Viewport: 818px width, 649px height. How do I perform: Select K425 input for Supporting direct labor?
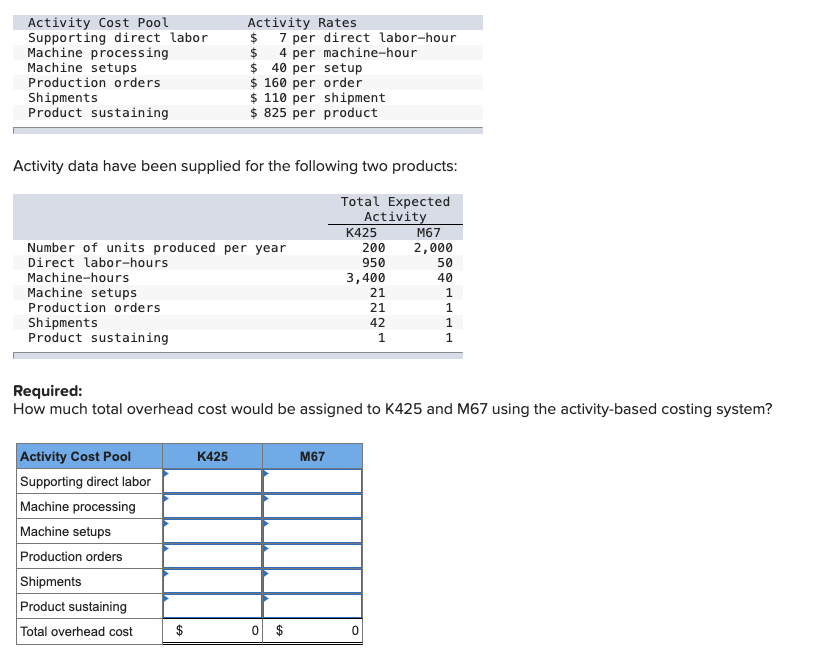click(212, 481)
